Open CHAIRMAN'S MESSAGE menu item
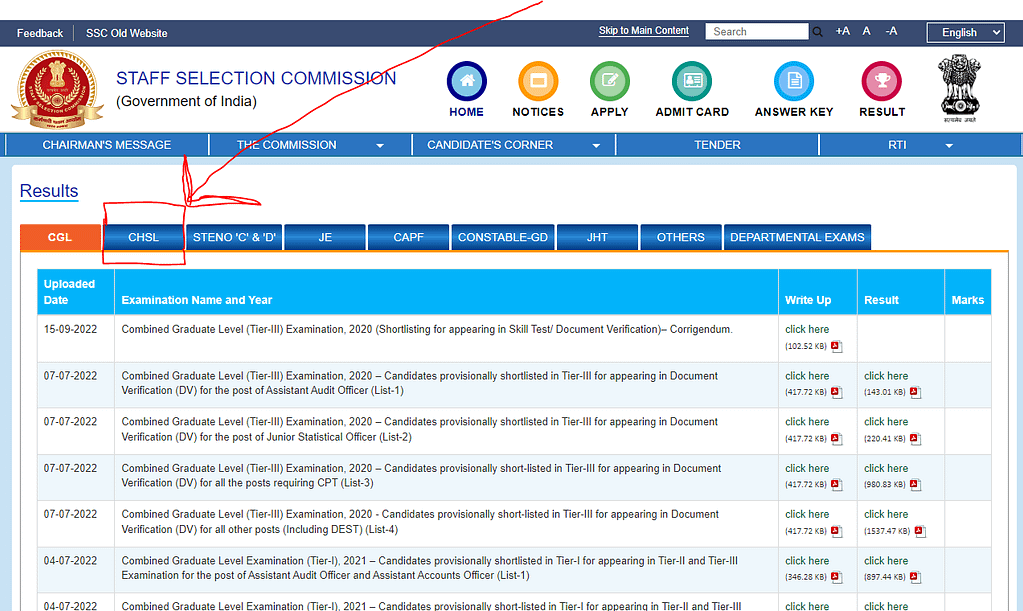 click(x=107, y=145)
